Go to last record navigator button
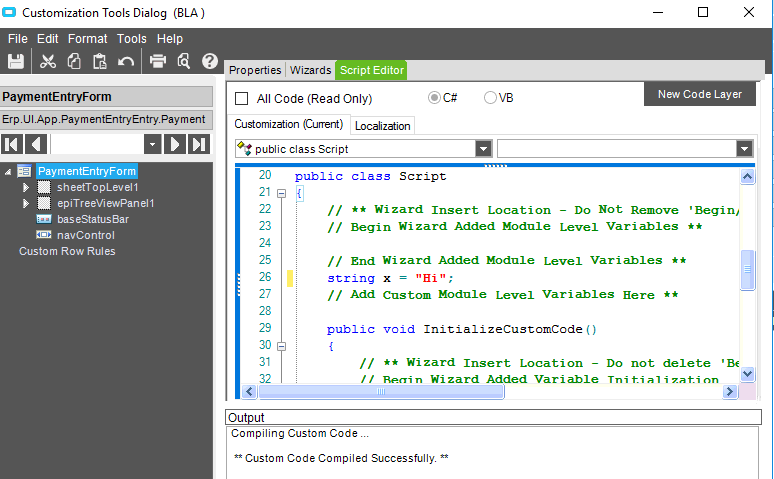The height and width of the screenshot is (479, 774). (x=199, y=145)
